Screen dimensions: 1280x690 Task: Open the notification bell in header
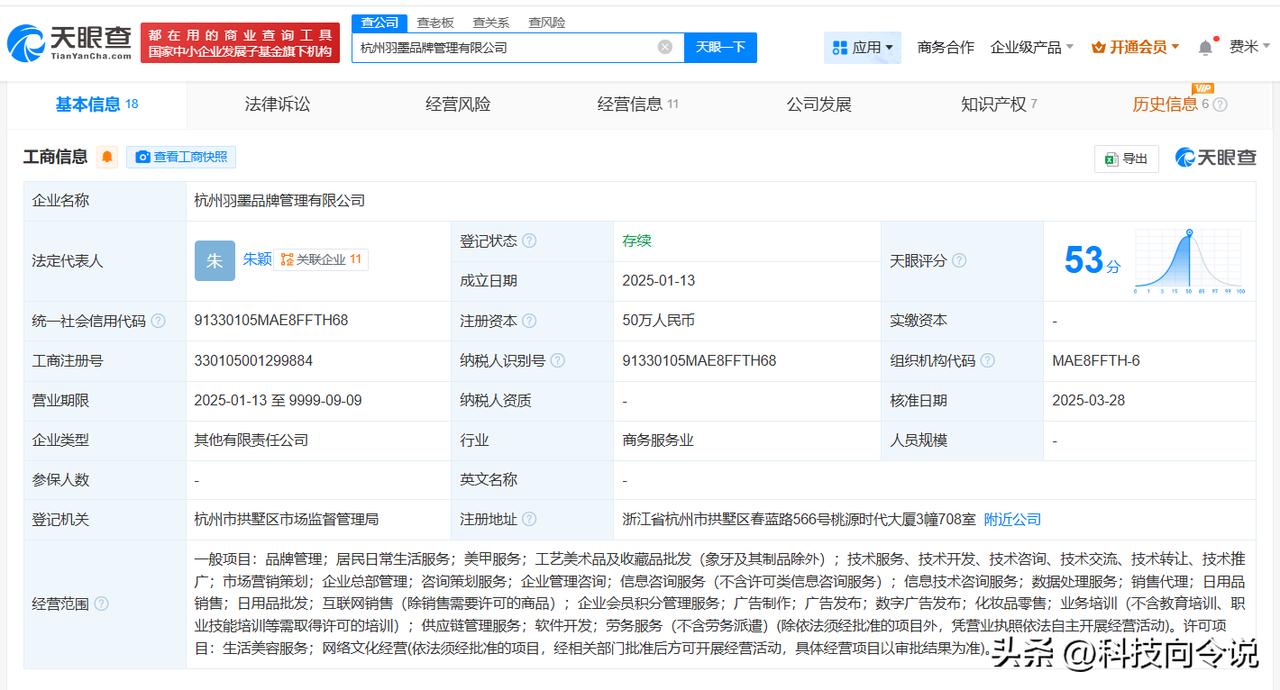coord(1206,47)
